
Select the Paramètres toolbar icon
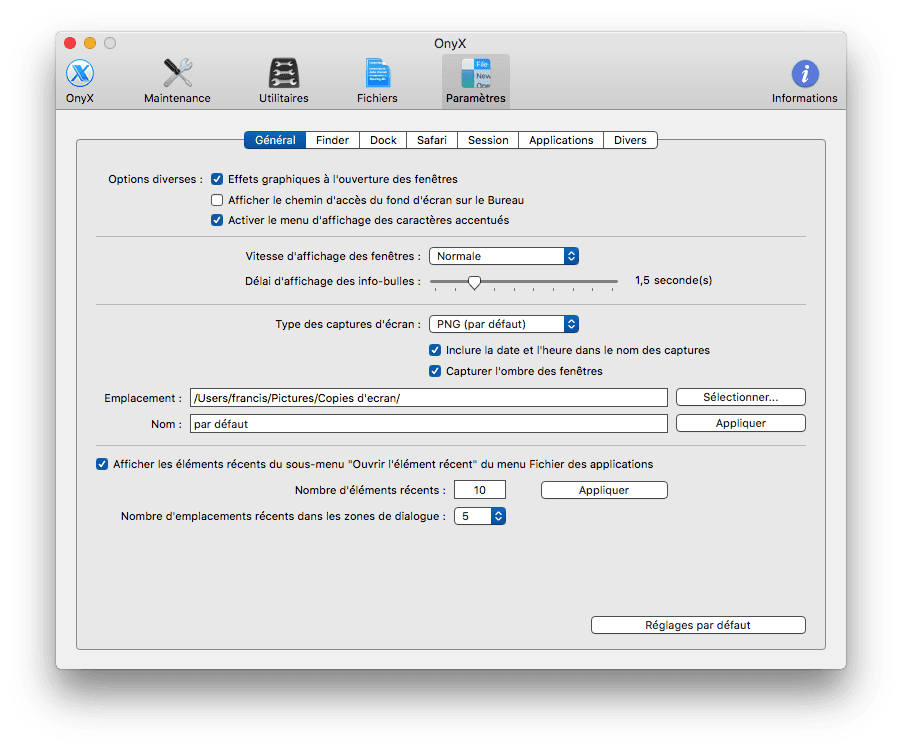[x=476, y=81]
